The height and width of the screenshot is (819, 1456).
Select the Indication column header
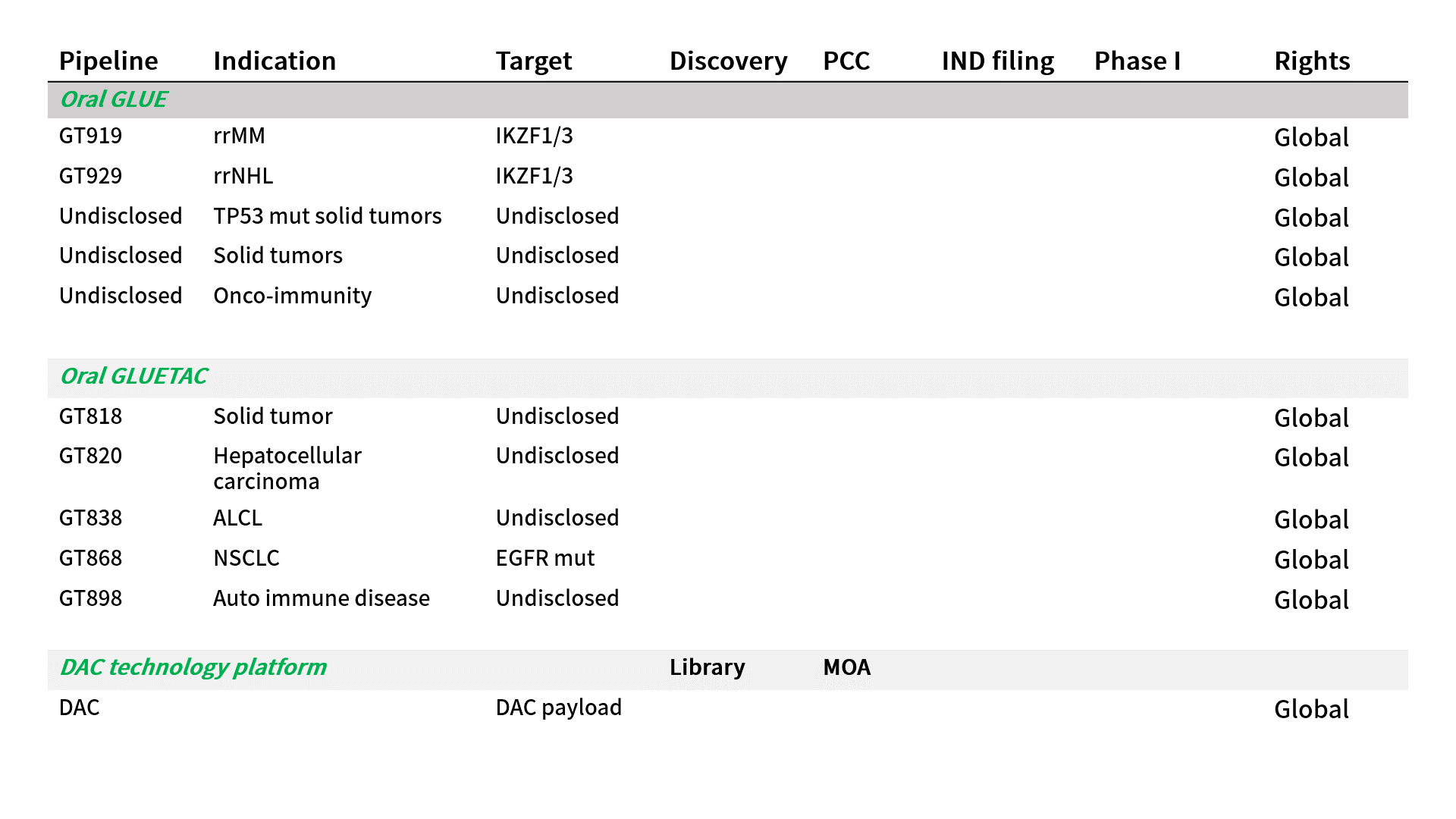coord(275,61)
